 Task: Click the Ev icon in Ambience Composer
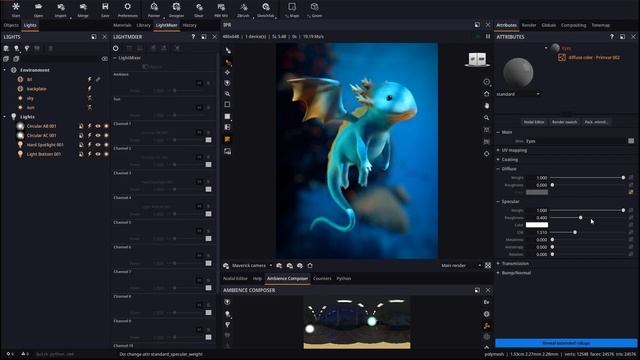(x=487, y=302)
